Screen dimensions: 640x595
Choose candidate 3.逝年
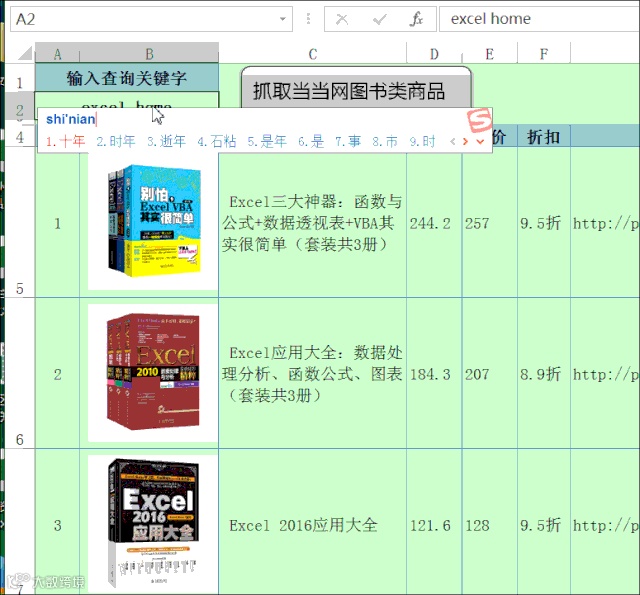pyautogui.click(x=166, y=141)
